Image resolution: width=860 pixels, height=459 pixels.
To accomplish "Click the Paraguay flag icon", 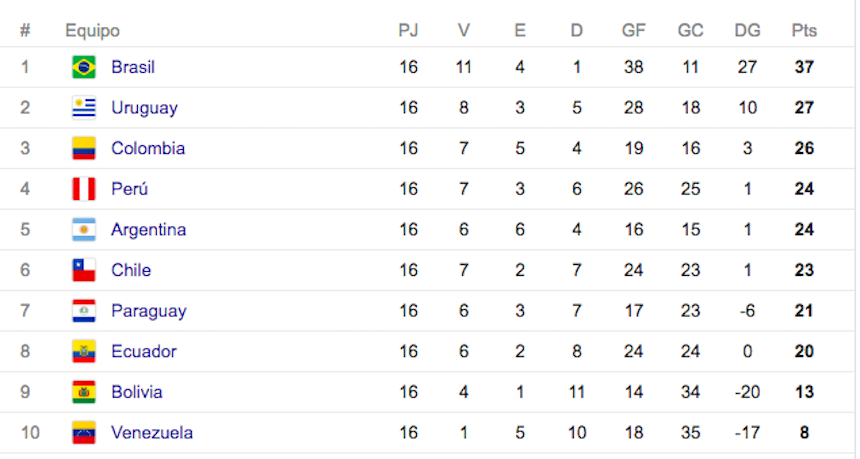I will (x=84, y=311).
